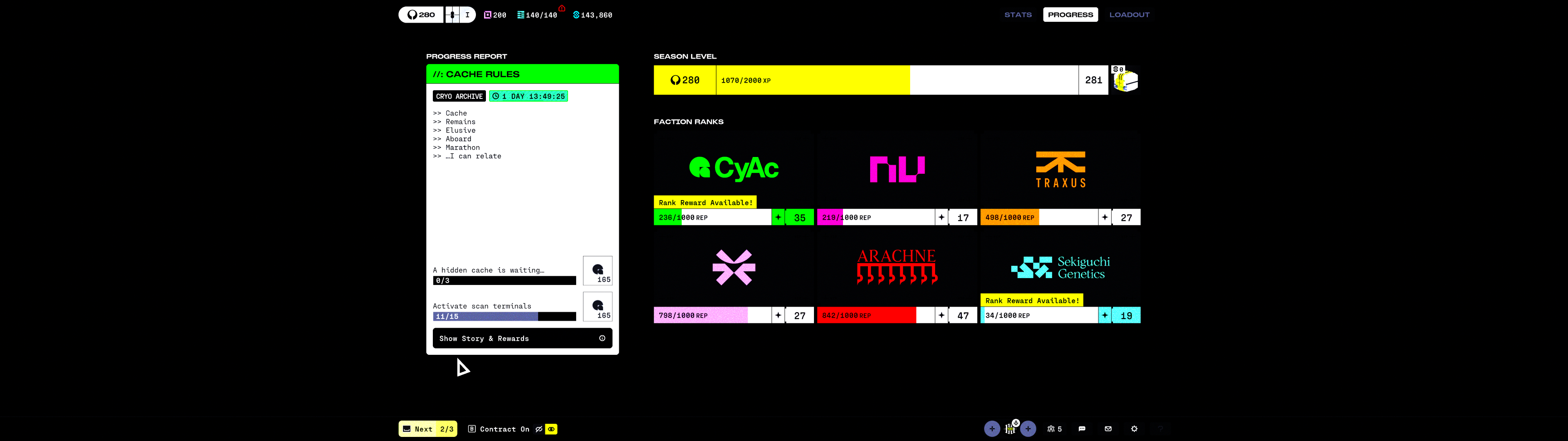This screenshot has width=1568, height=441.
Task: Click Arachne rank number 47
Action: point(963,315)
